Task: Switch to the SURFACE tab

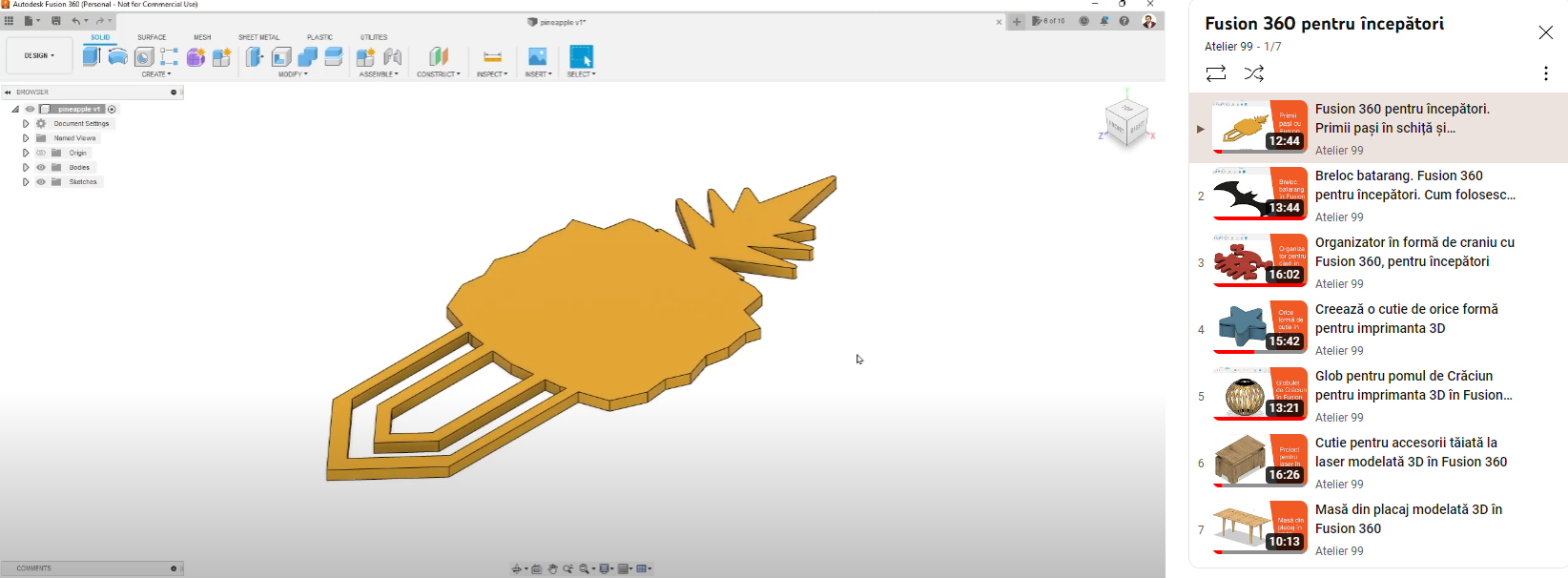Action: click(152, 37)
